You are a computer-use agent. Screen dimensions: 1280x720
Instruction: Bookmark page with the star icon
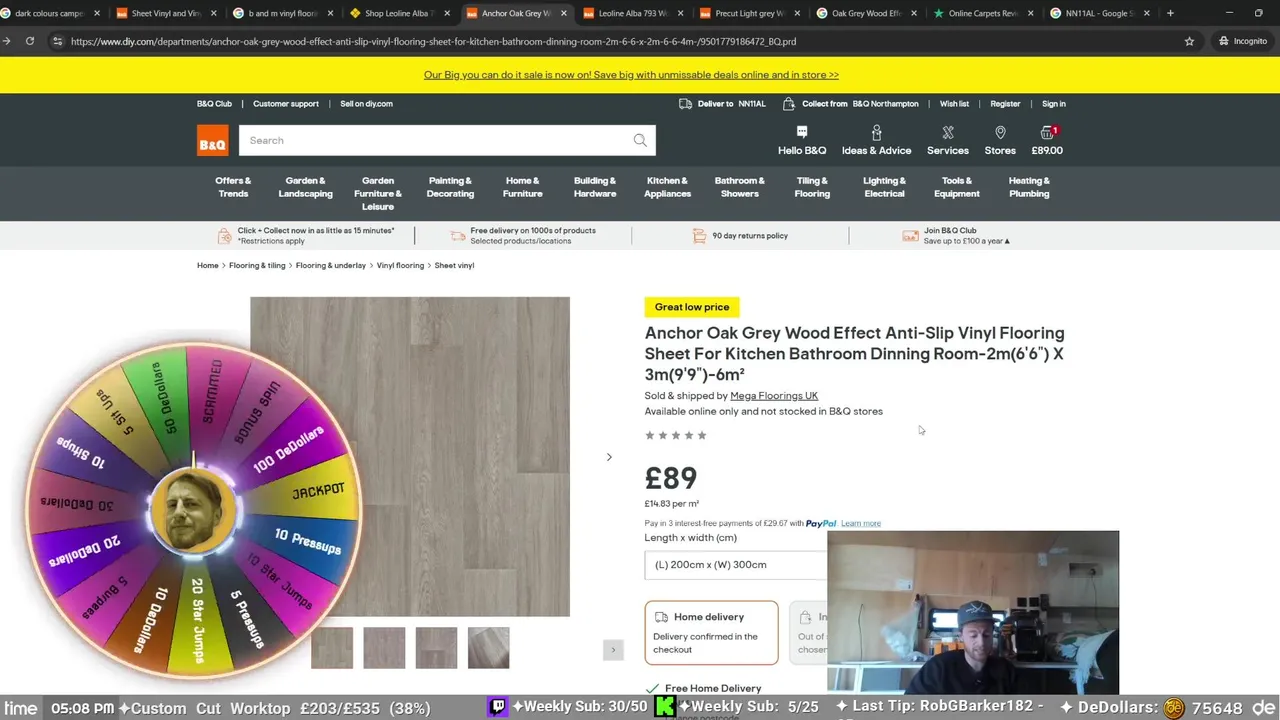tap(1189, 41)
